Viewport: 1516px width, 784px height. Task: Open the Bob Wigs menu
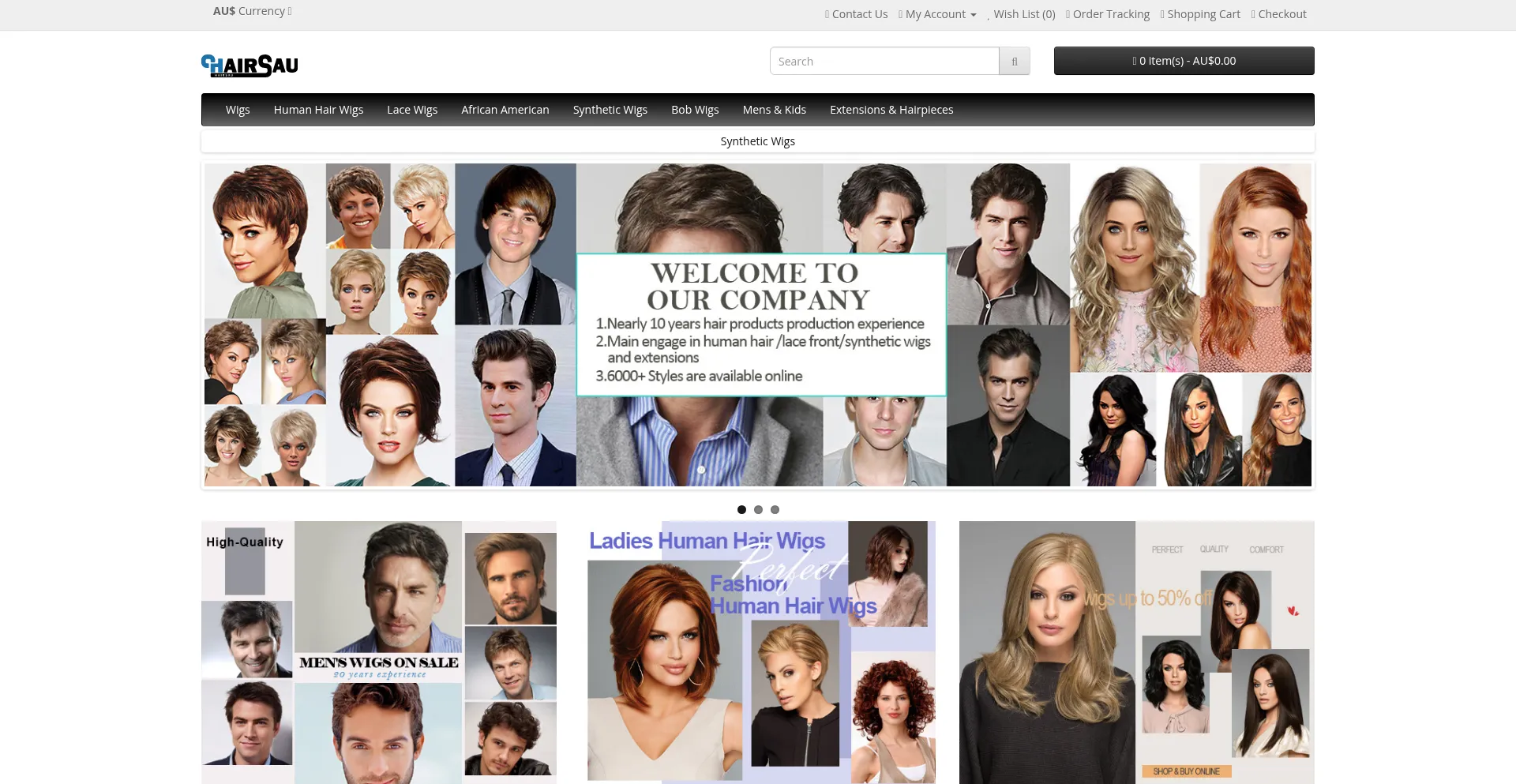pyautogui.click(x=695, y=110)
